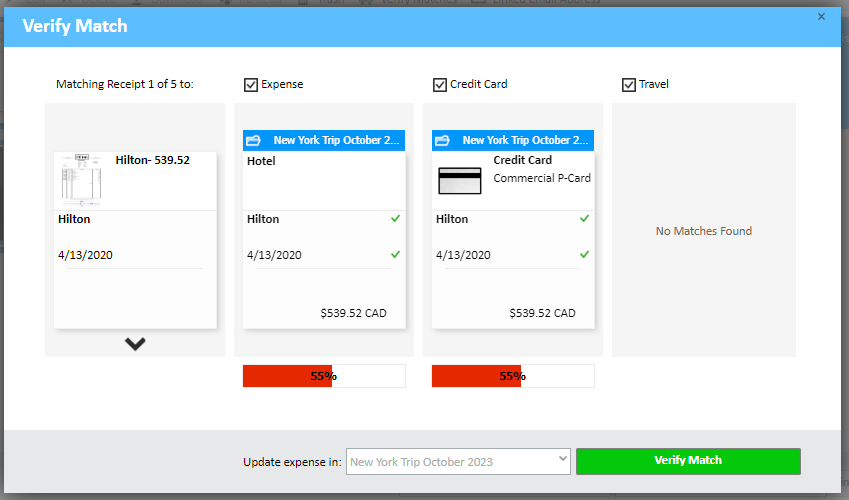Click green checkmark beside Hilton in Expense card
Image resolution: width=849 pixels, height=500 pixels.
395,218
